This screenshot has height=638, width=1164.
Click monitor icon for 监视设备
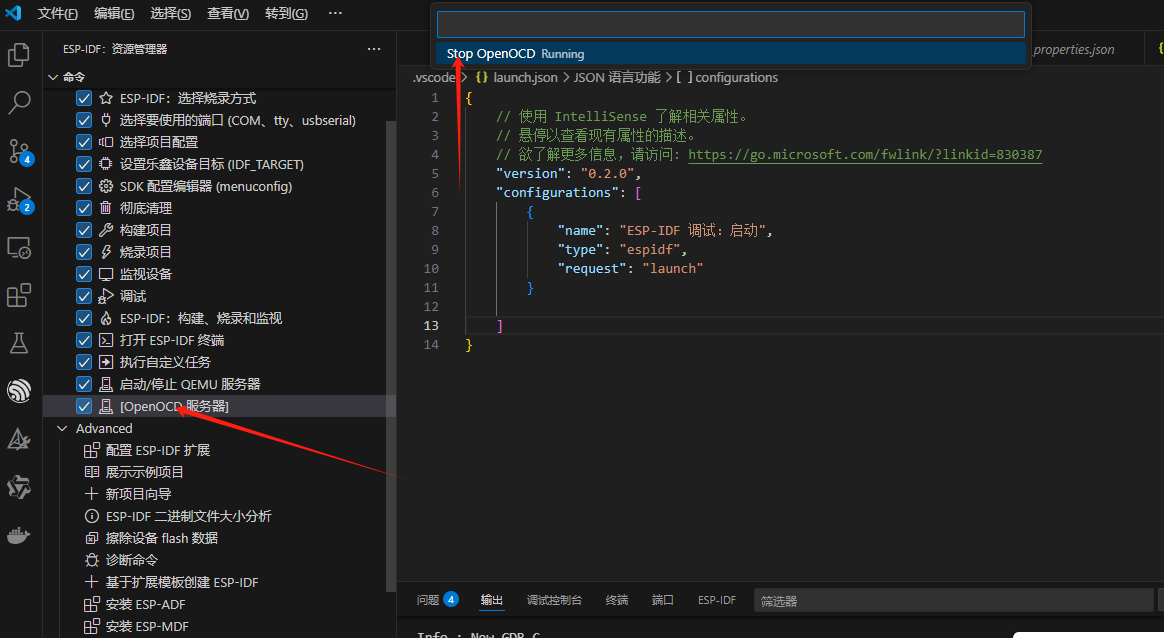point(106,274)
